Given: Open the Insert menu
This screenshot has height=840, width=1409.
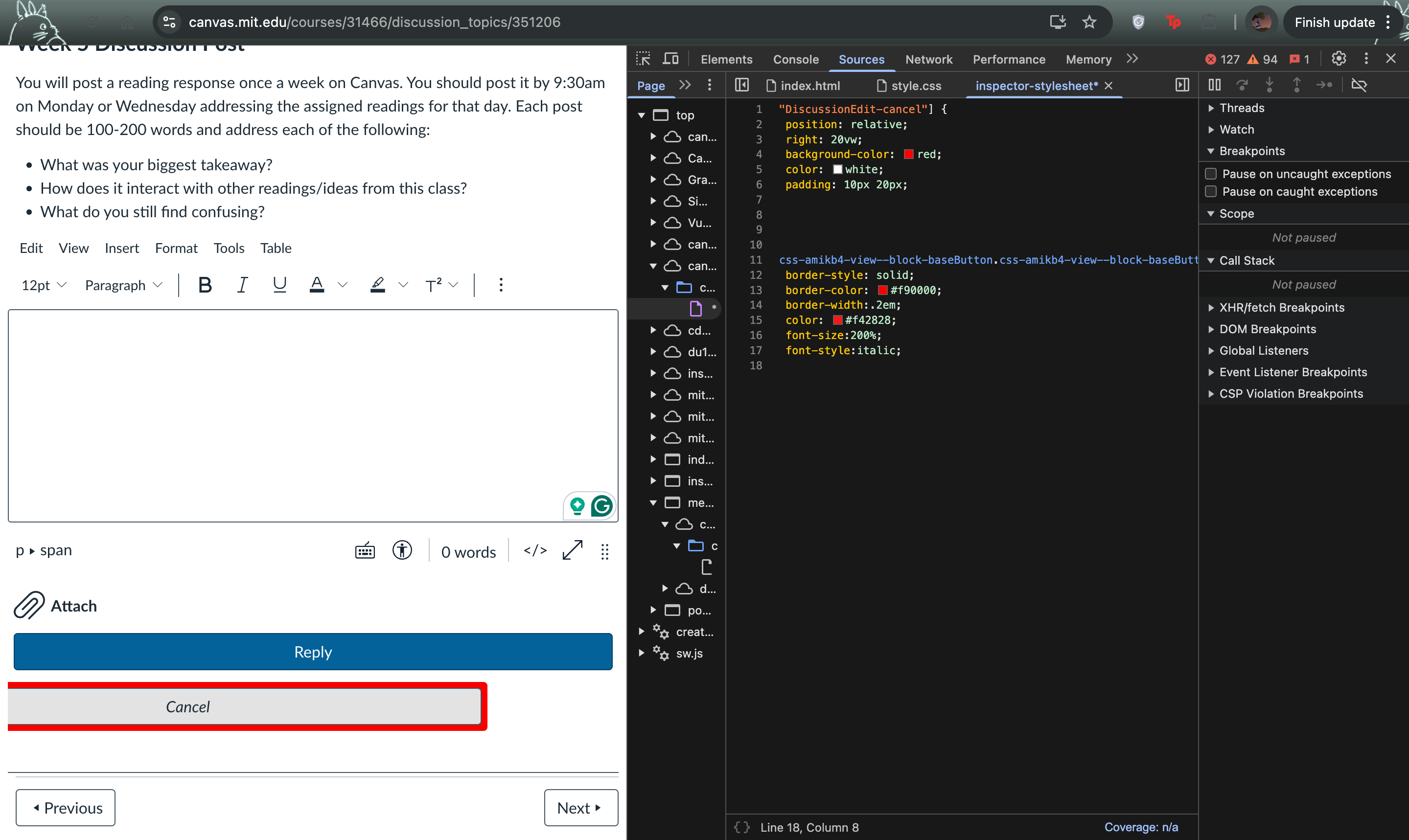Looking at the screenshot, I should click(x=121, y=248).
